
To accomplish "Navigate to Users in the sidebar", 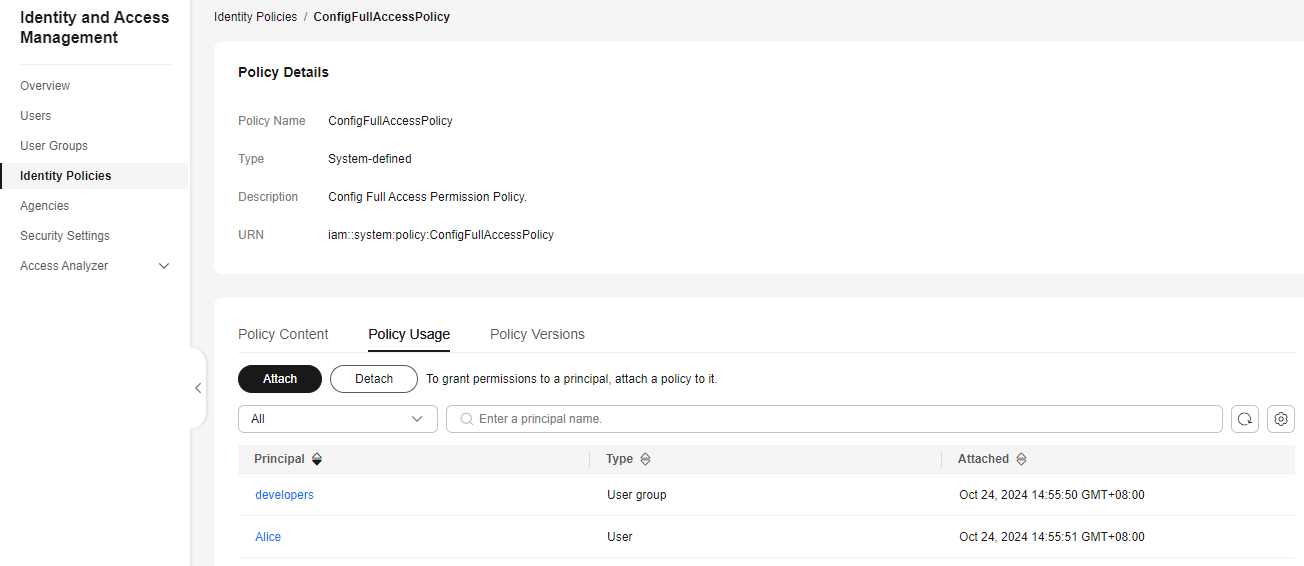I will click(36, 116).
